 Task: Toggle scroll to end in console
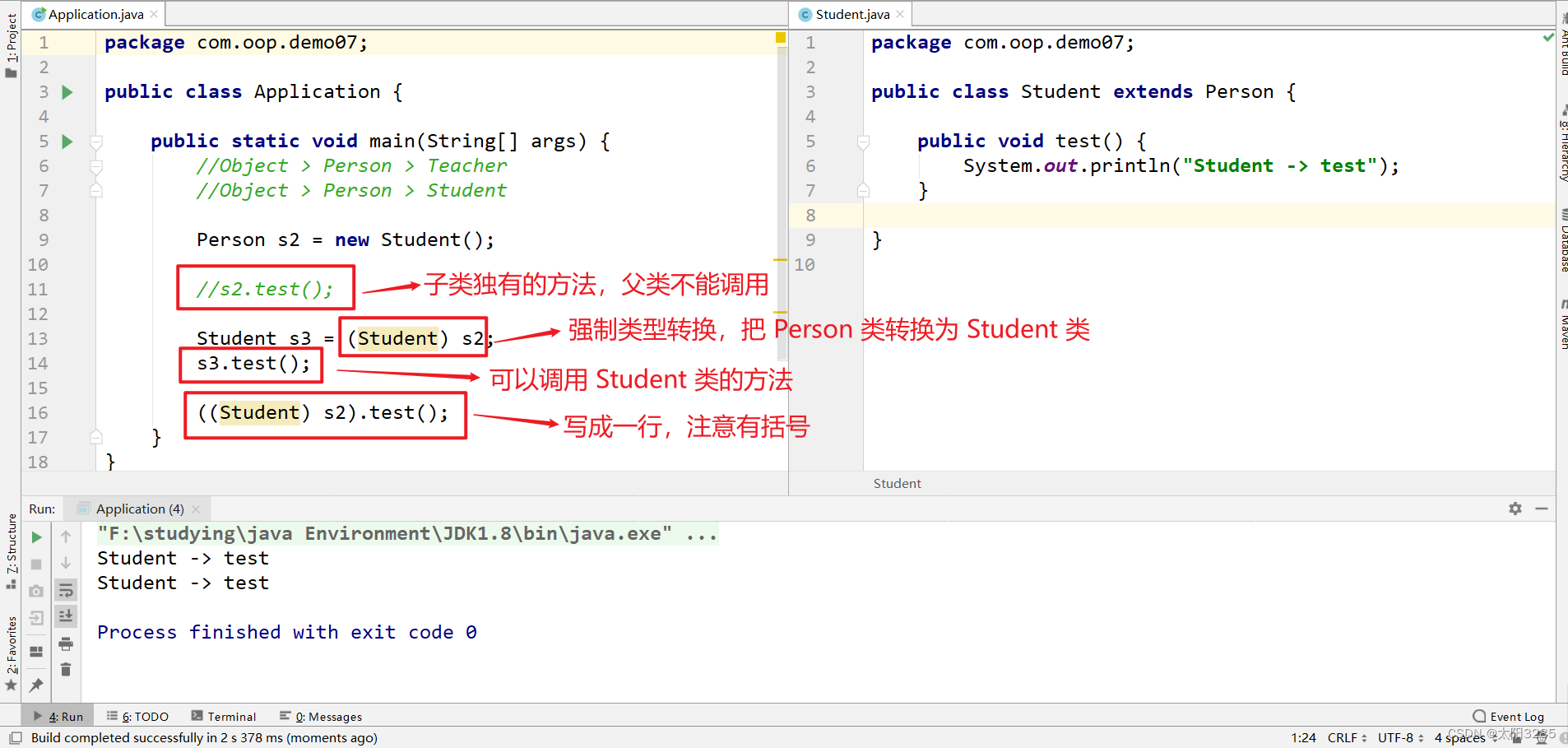coord(66,616)
